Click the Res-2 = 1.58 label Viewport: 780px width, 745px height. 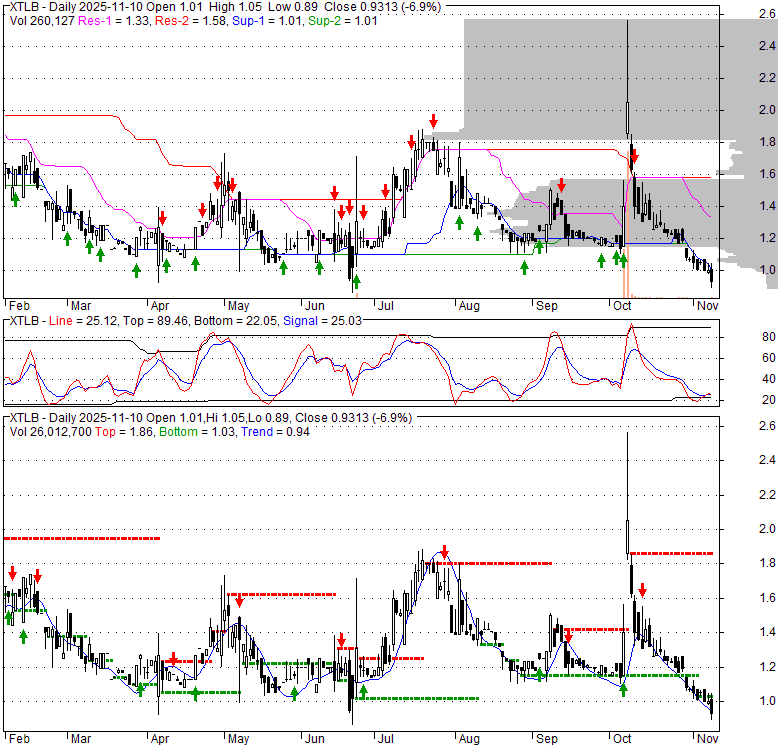[x=191, y=21]
